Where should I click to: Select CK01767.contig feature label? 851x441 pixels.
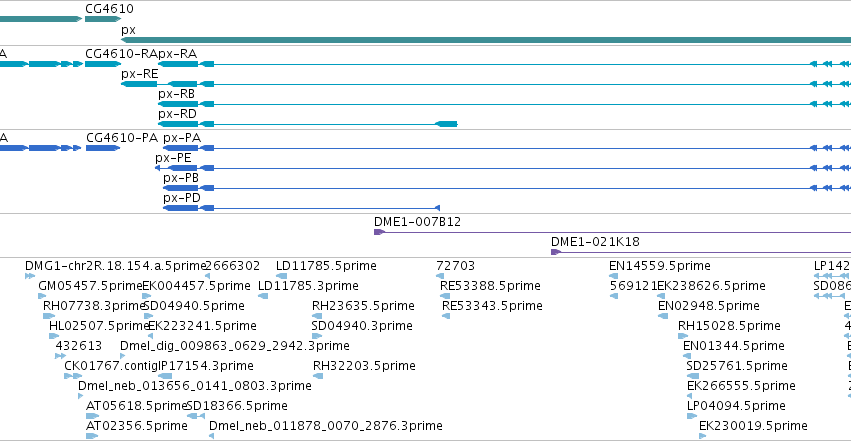[111, 366]
